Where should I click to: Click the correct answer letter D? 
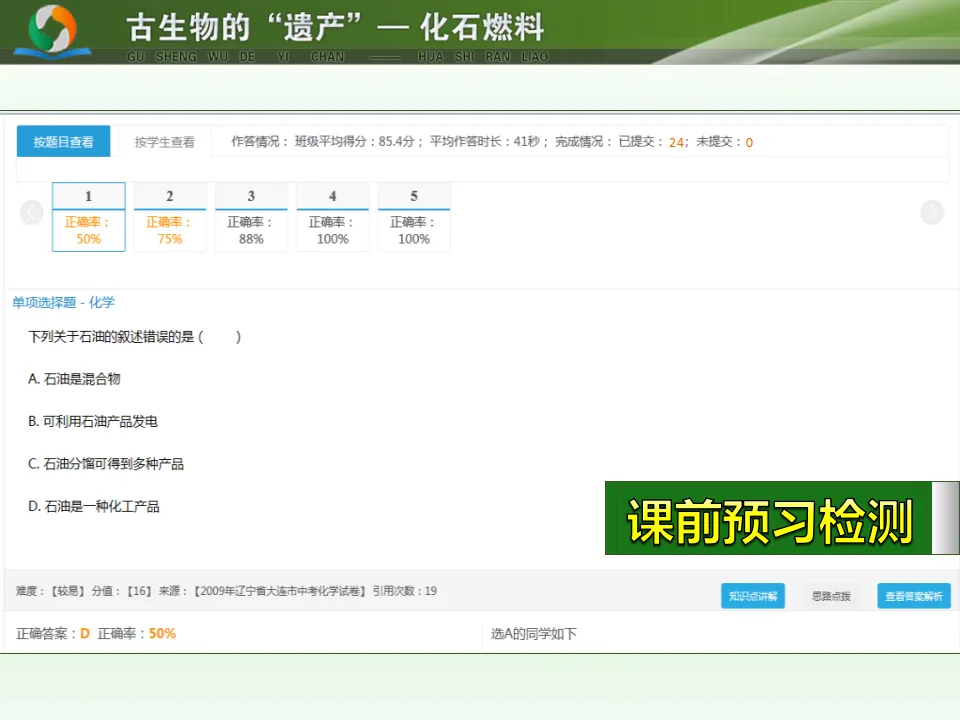pos(85,634)
